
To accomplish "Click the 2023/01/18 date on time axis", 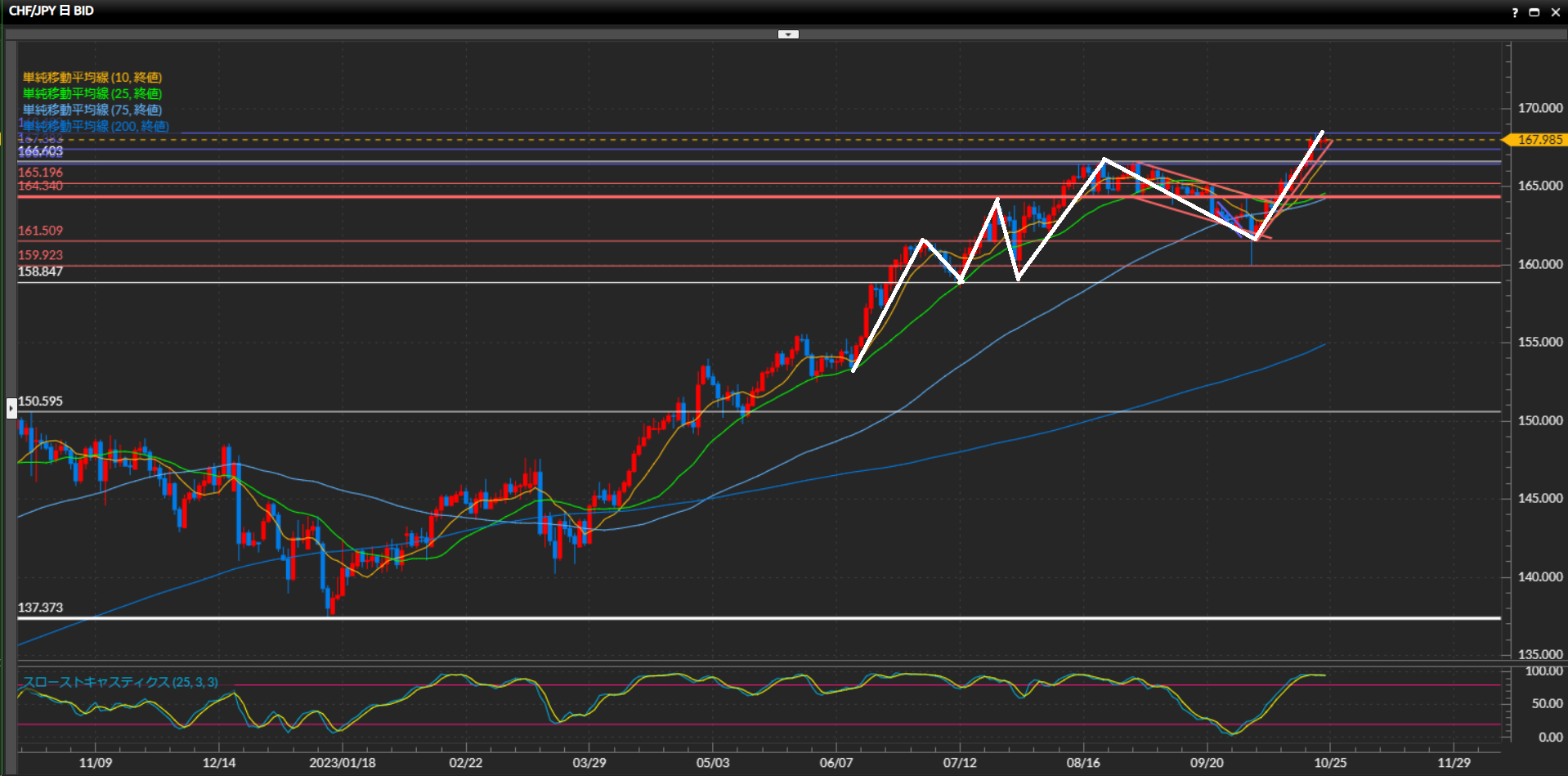I will pos(342,763).
